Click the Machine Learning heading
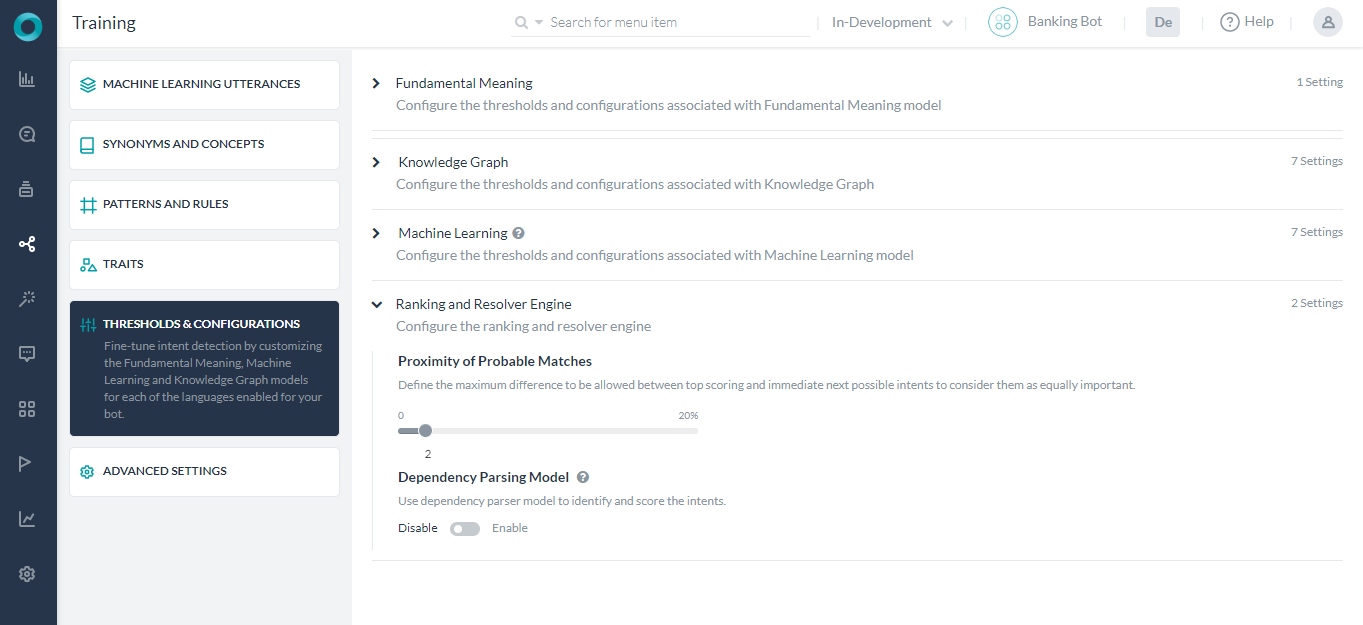Image resolution: width=1363 pixels, height=625 pixels. pos(453,233)
